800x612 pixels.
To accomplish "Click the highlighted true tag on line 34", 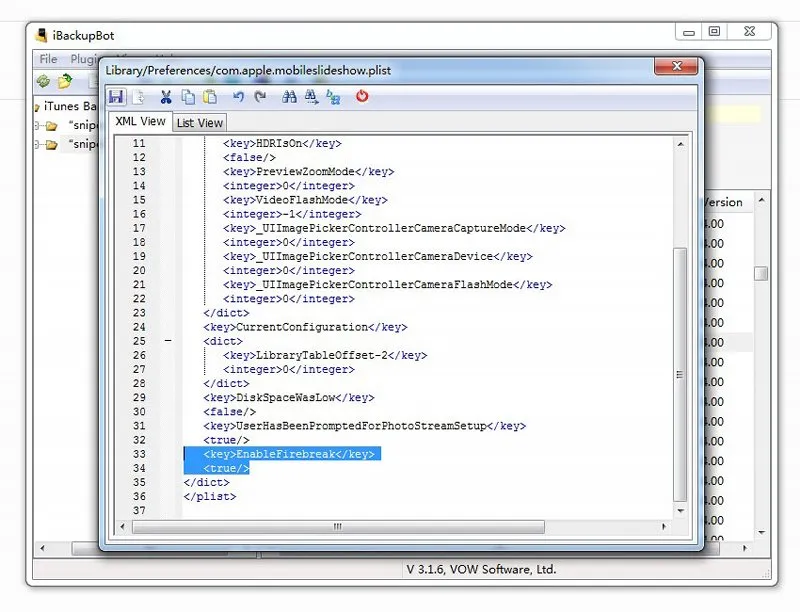I will point(226,468).
